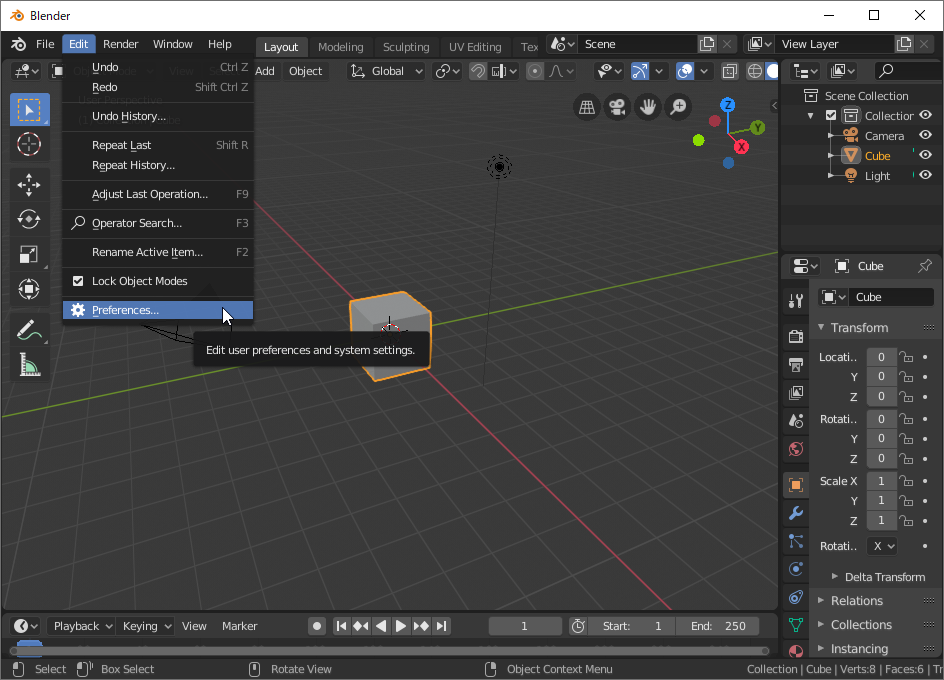Switch to the Sculpting workspace tab
This screenshot has width=944, height=680.
[x=406, y=47]
